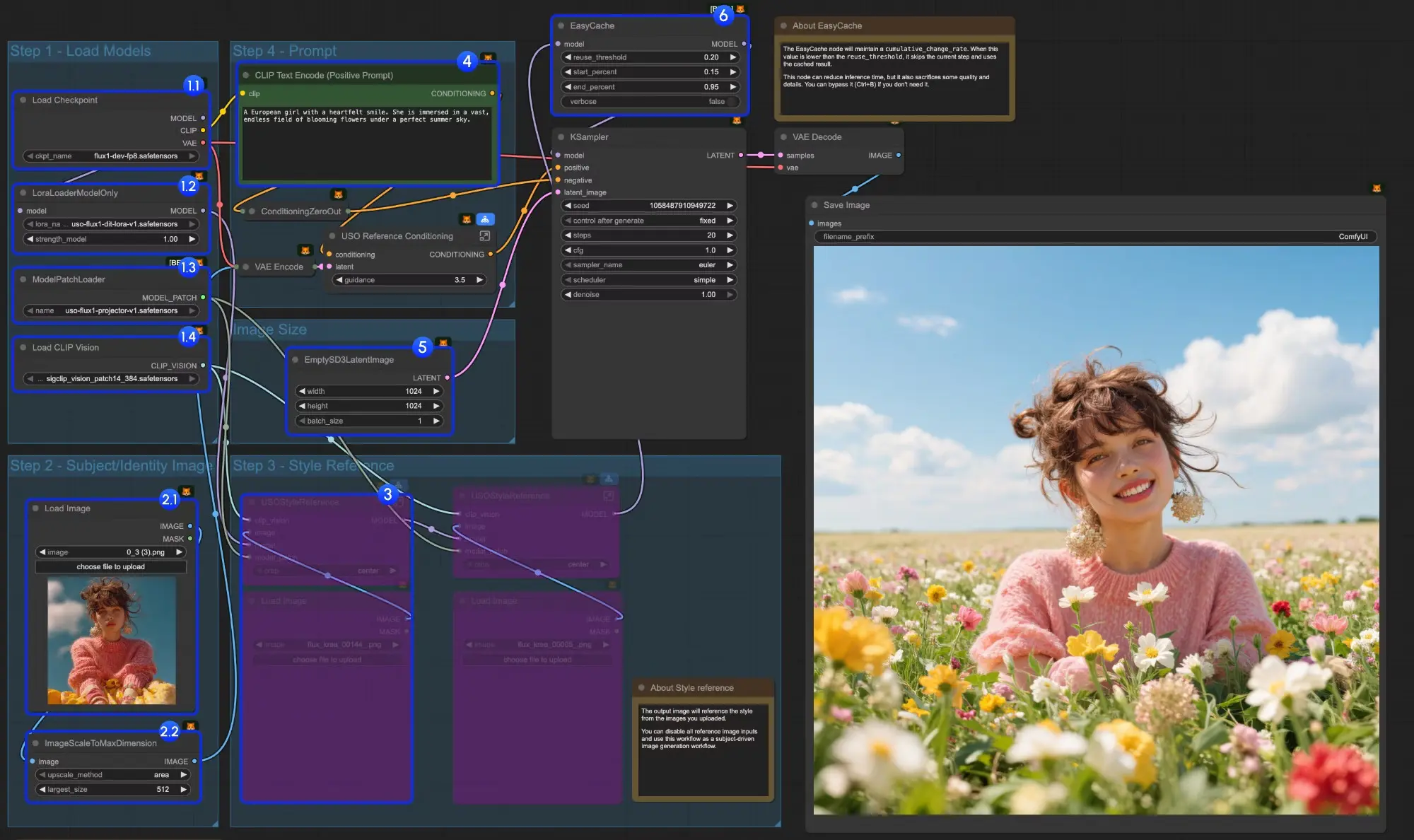1414x840 pixels.
Task: Click fox badge above ConditioningZeroOut node
Action: [338, 194]
